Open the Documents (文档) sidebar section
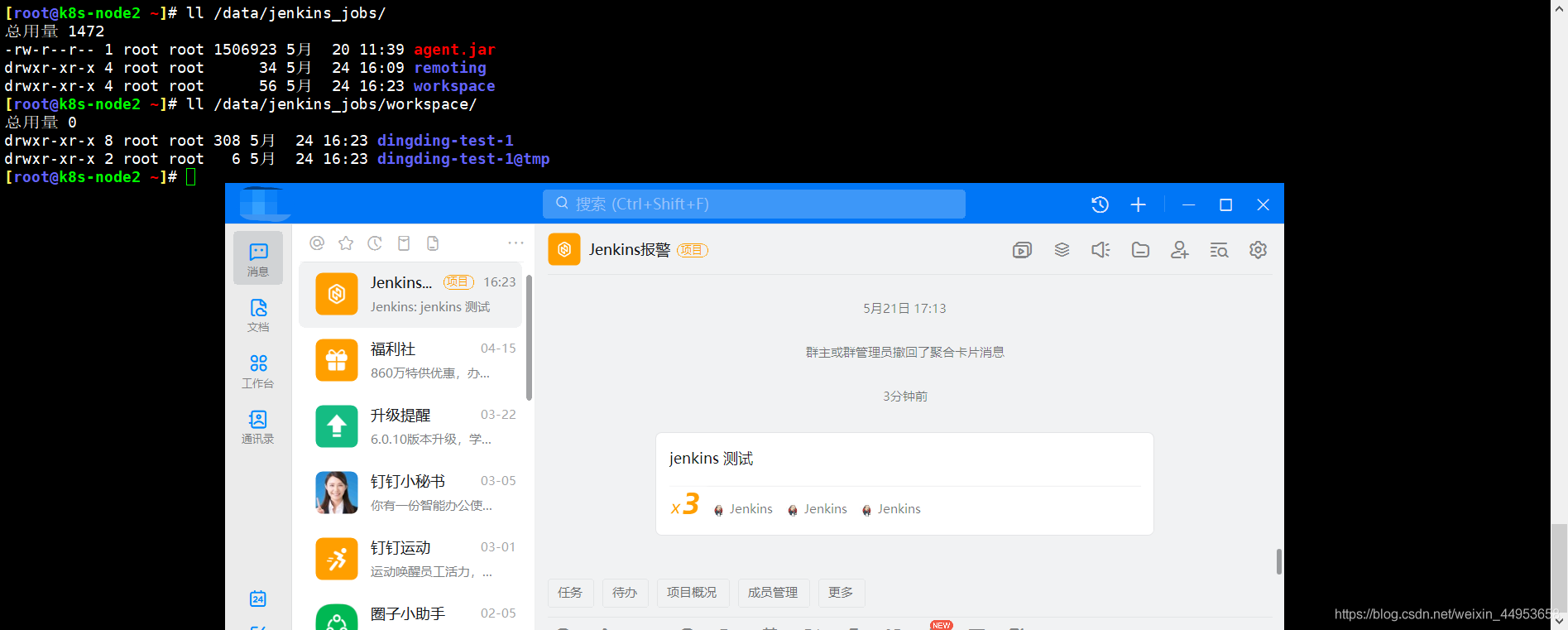This screenshot has width=1568, height=630. tap(258, 315)
